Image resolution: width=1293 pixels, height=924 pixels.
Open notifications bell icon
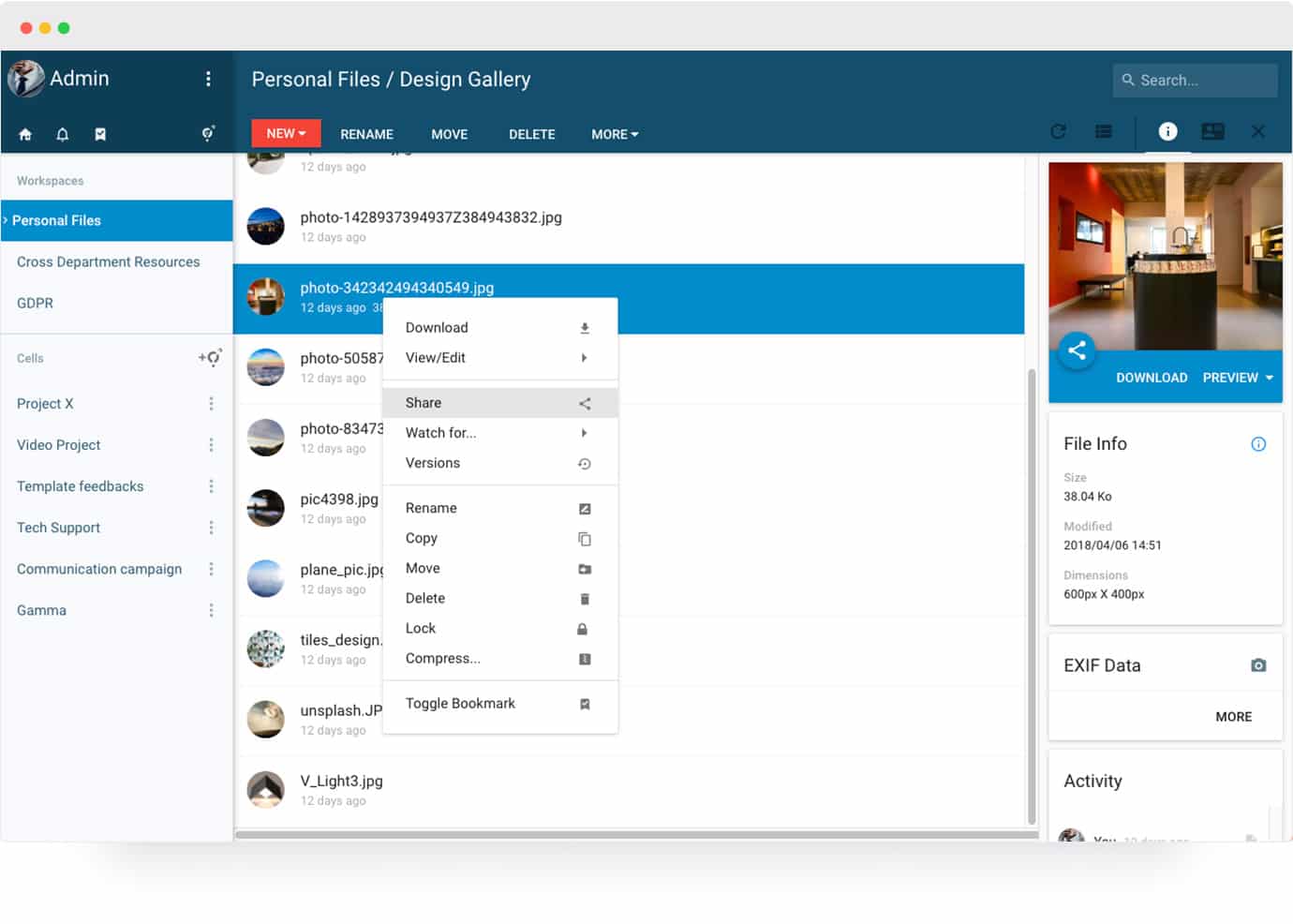[x=63, y=134]
